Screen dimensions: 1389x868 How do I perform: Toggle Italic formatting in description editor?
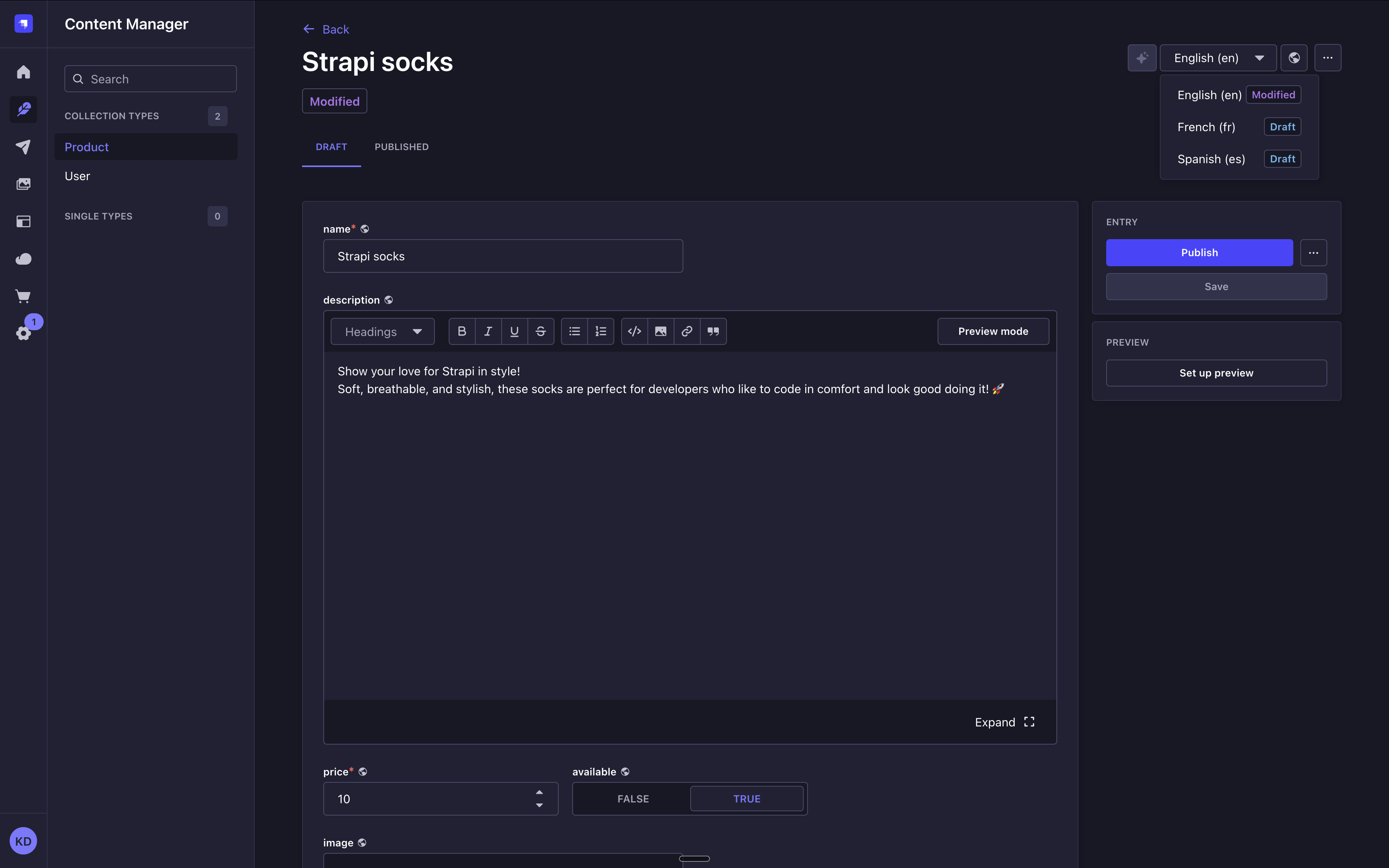click(x=488, y=331)
